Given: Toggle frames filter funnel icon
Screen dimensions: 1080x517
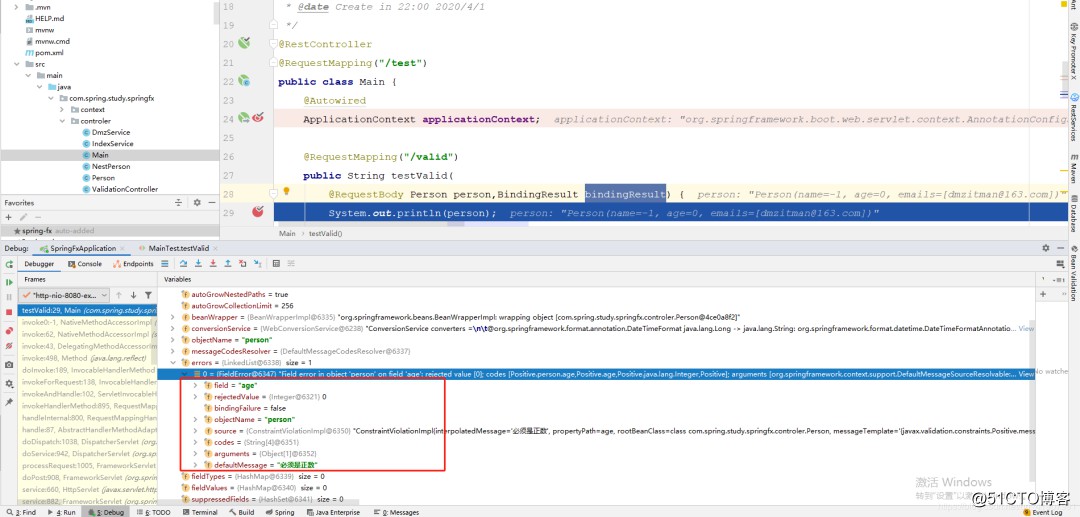Looking at the screenshot, I should point(148,295).
